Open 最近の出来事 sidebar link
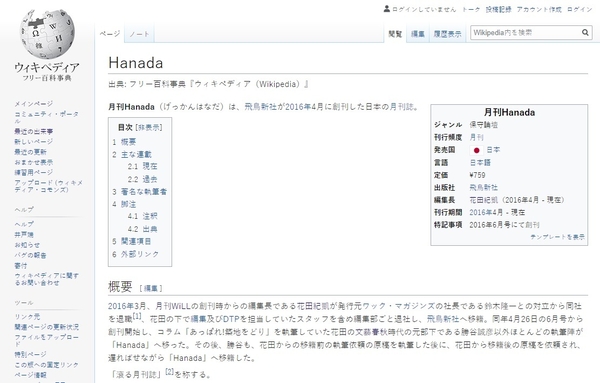The image size is (600, 383). point(34,131)
